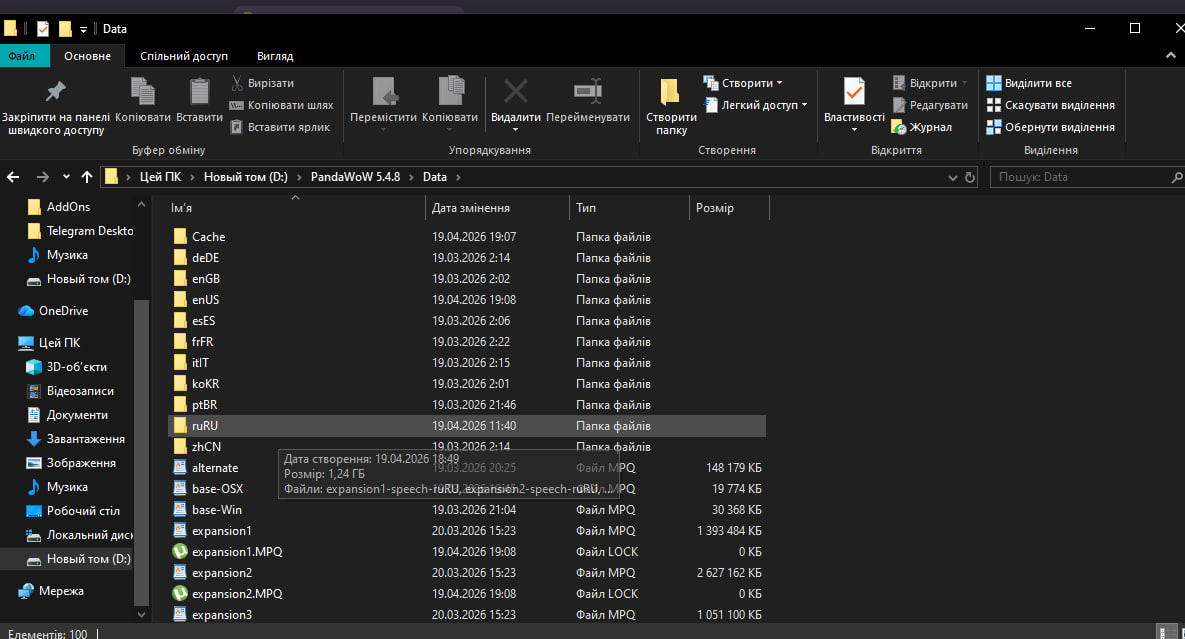
Task: Open Properties via the checkmark icon
Action: pyautogui.click(x=853, y=93)
